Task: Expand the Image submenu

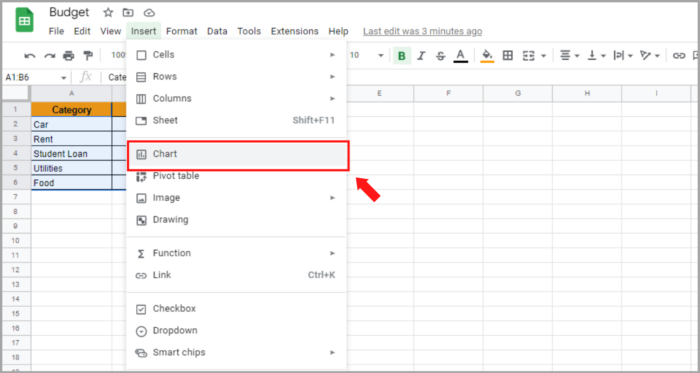Action: [236, 198]
